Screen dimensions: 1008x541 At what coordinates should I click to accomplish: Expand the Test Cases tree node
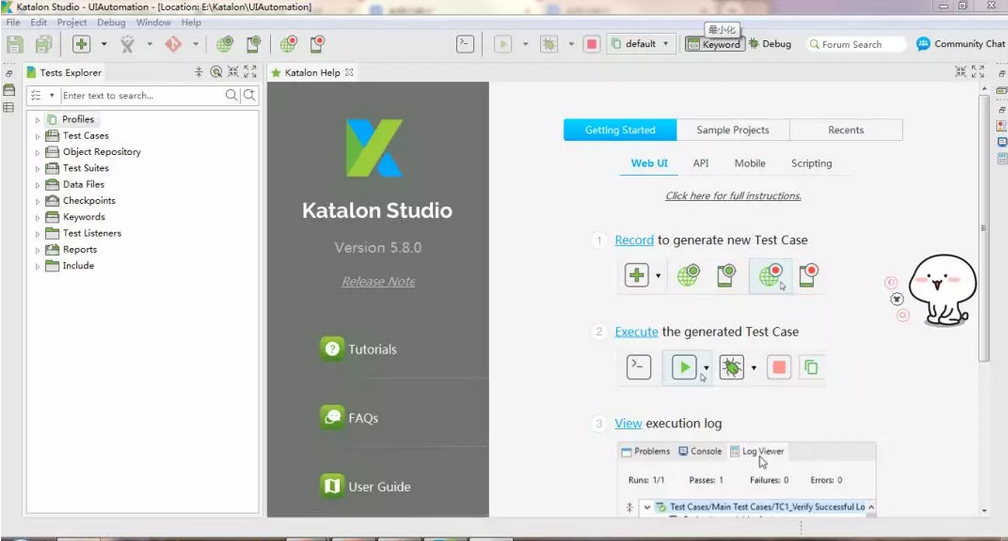(x=37, y=136)
